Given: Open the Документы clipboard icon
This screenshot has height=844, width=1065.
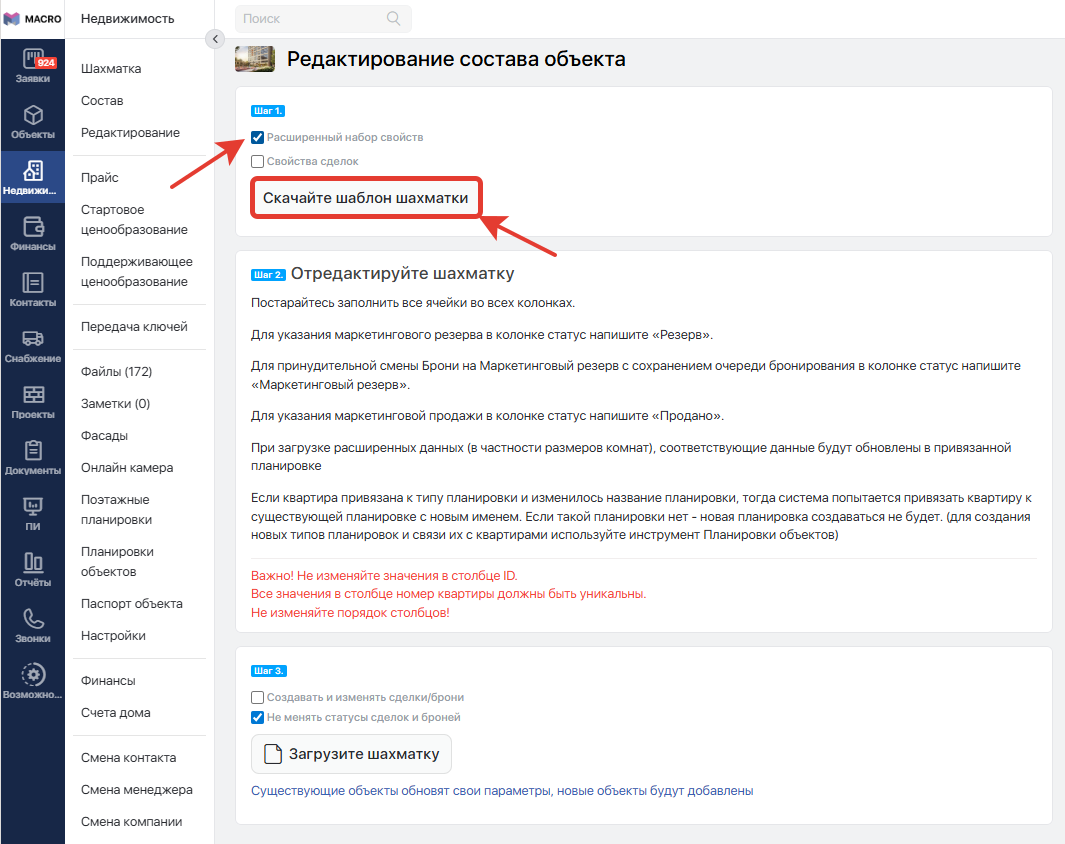Looking at the screenshot, I should click(x=33, y=451).
